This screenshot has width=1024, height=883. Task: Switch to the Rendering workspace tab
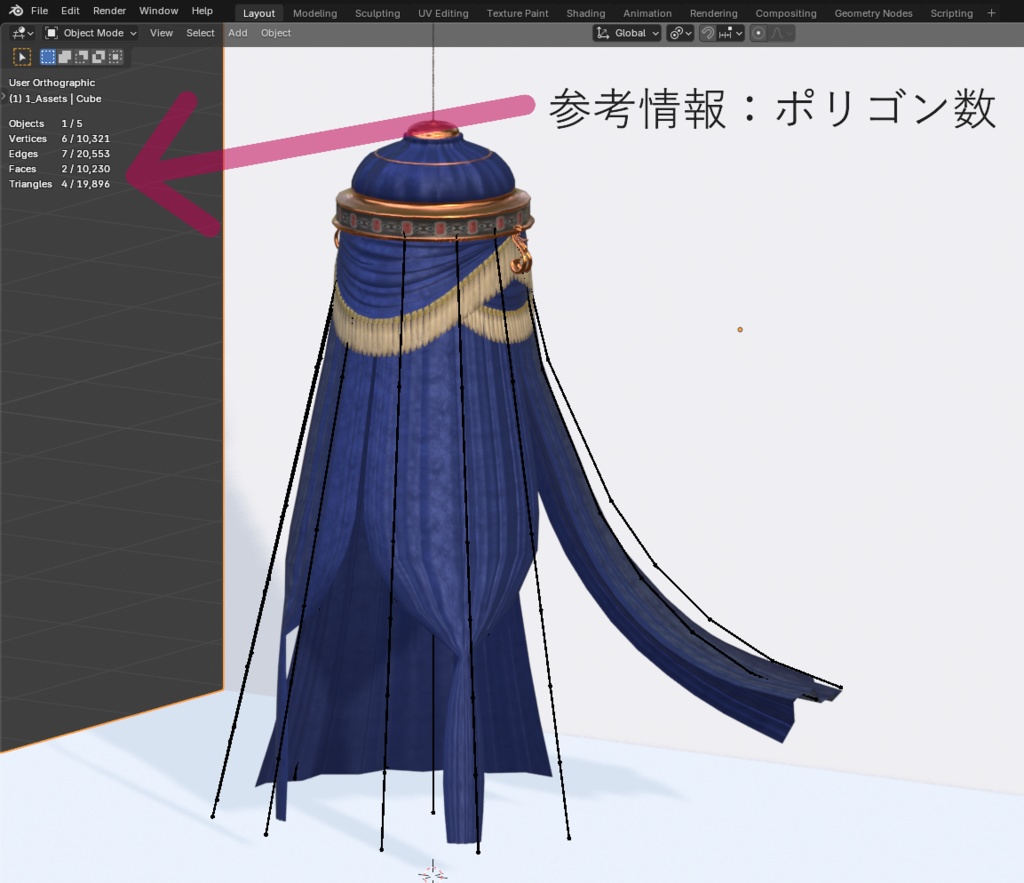coord(713,13)
